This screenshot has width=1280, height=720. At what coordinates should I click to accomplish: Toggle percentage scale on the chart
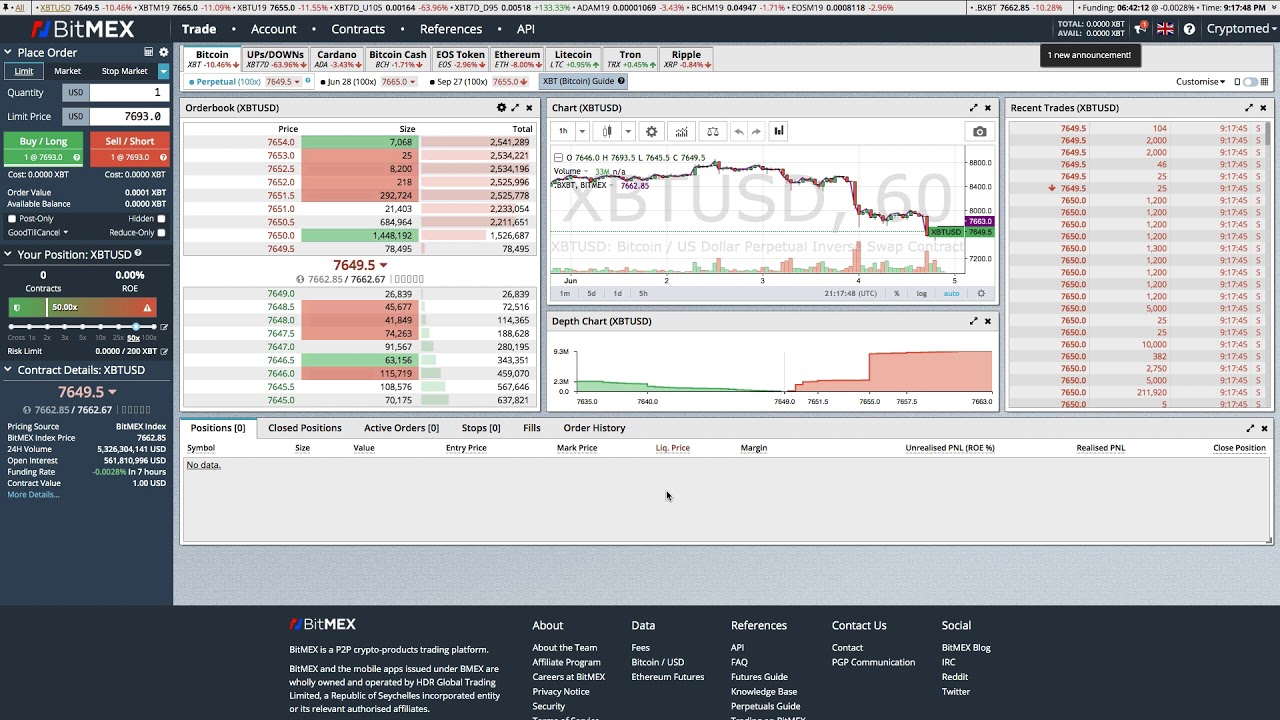(x=896, y=293)
